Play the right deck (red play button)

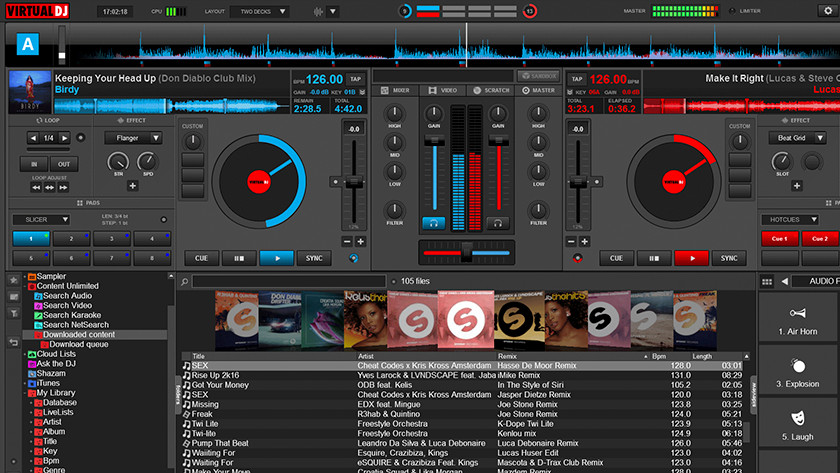pos(692,258)
